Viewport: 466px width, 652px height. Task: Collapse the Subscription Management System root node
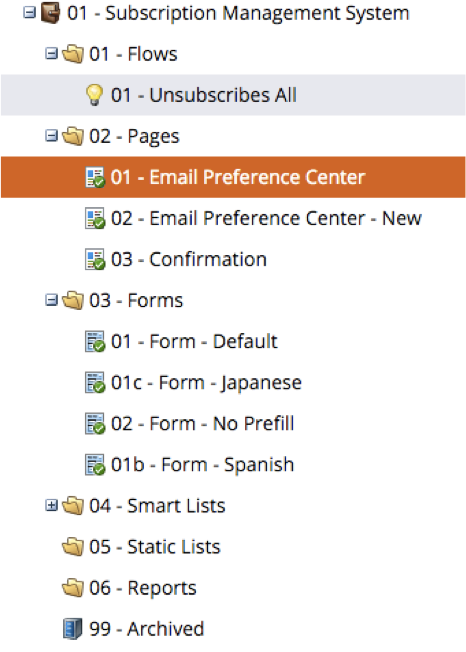29,12
